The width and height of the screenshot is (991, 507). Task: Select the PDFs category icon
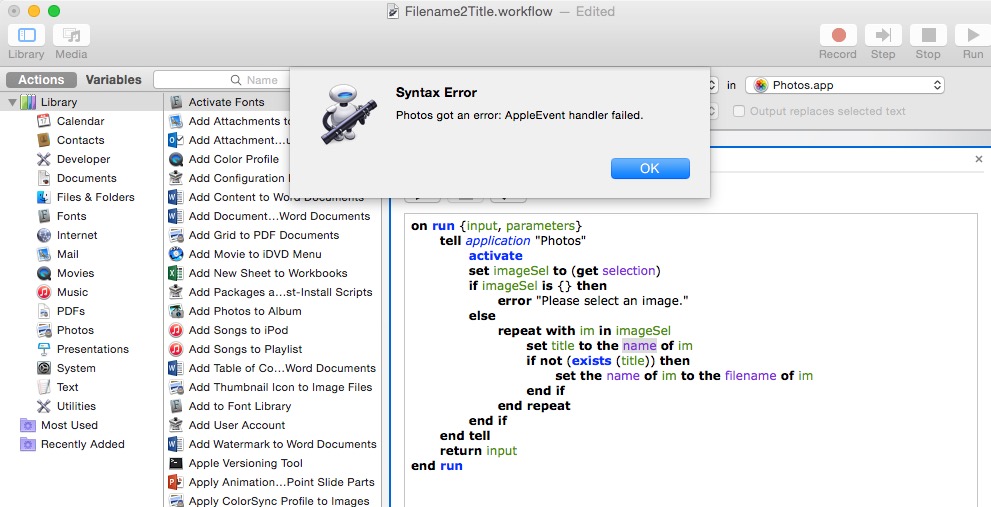[x=44, y=311]
